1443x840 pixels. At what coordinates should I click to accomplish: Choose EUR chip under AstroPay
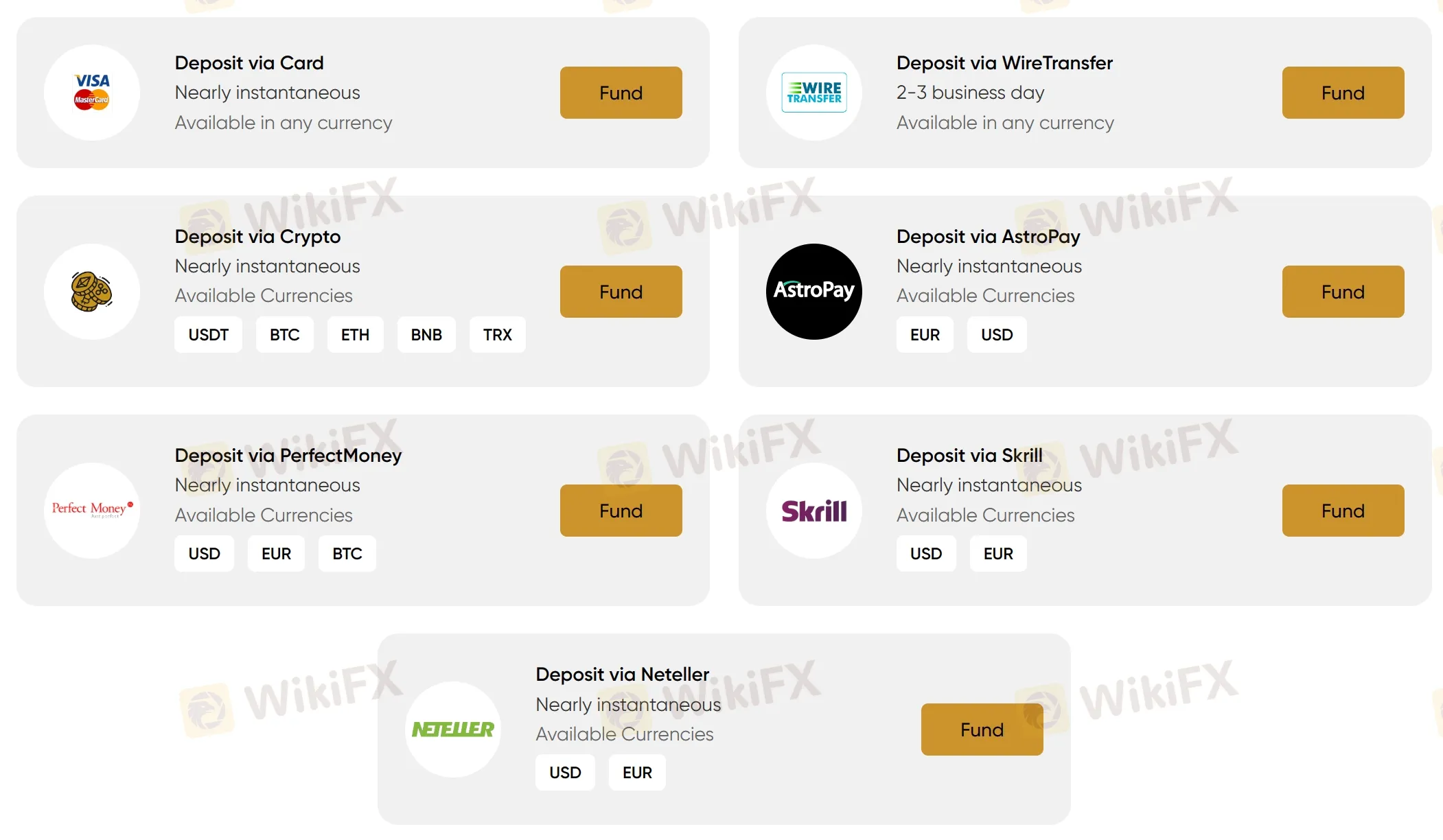(x=925, y=335)
